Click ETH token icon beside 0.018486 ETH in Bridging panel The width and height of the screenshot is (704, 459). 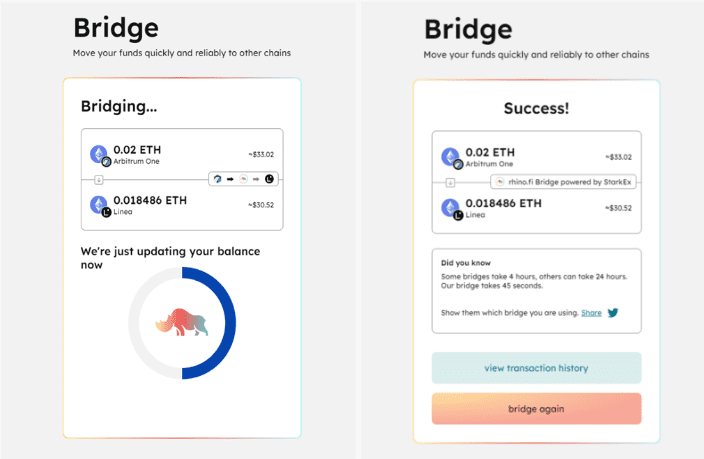tap(99, 204)
